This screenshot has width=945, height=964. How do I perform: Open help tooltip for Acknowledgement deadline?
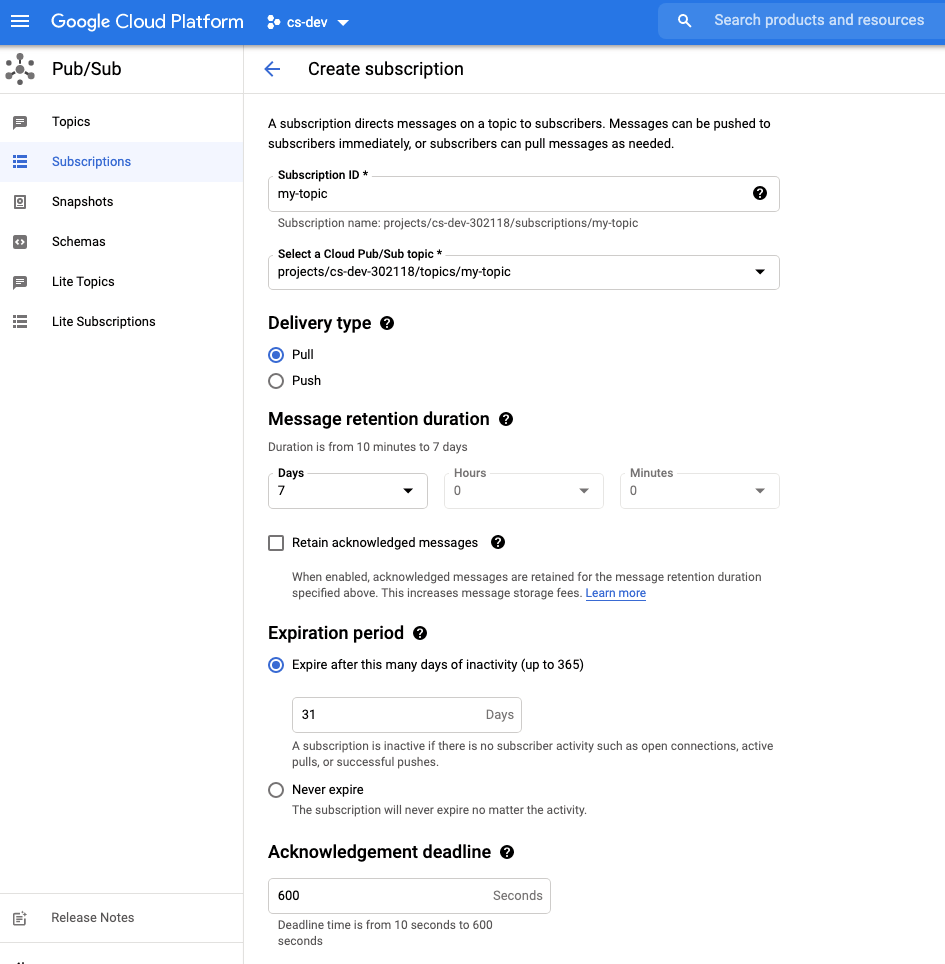point(507,851)
